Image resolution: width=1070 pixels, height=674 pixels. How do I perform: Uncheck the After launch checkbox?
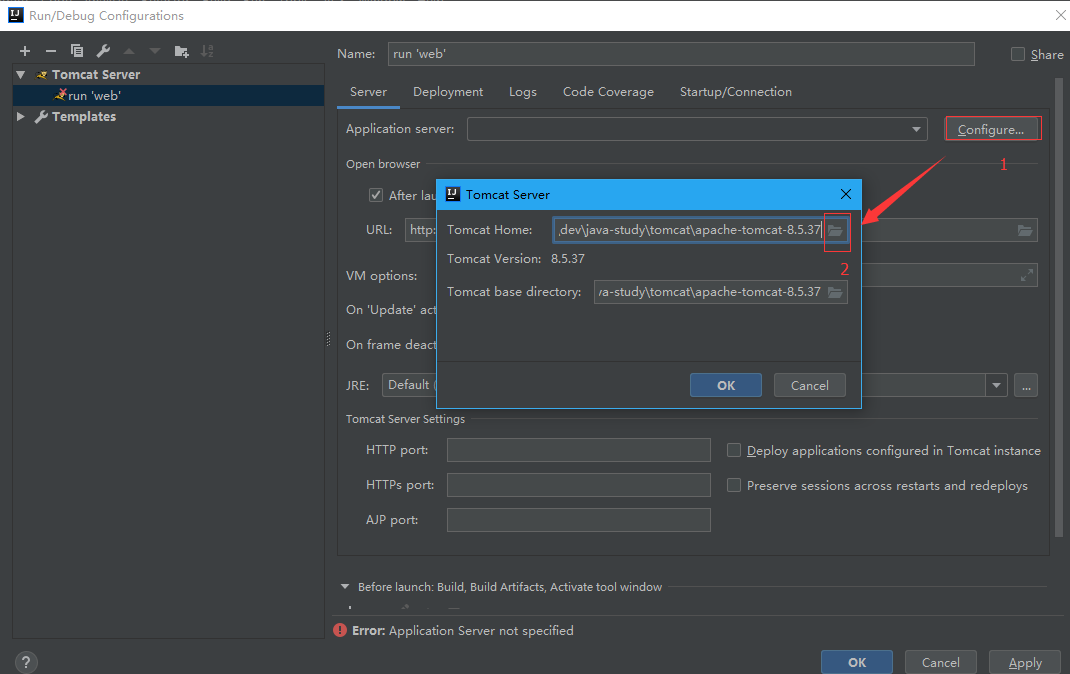click(x=376, y=195)
